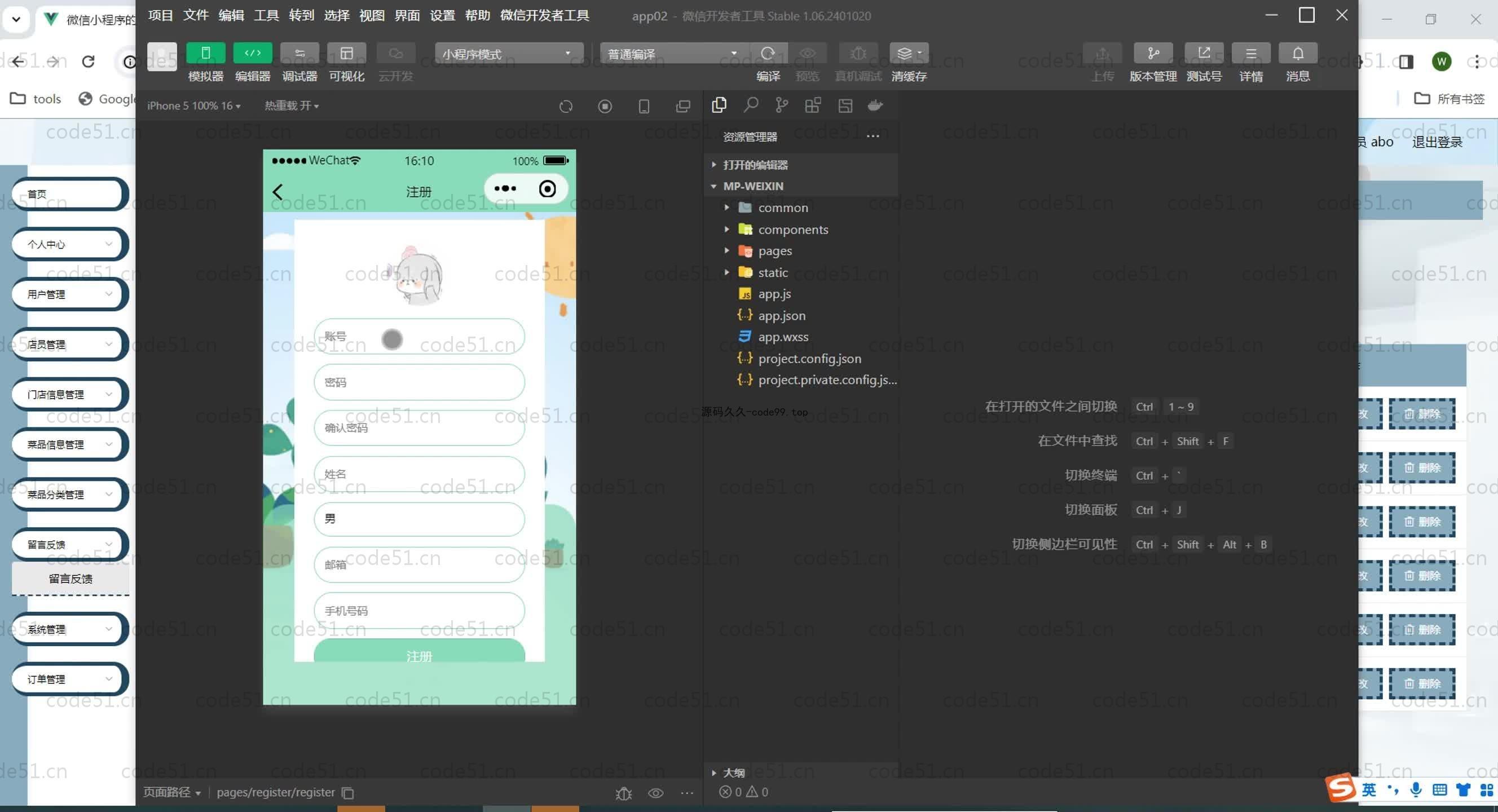Open the page path (页面路径) dropdown
This screenshot has width=1498, height=812.
[172, 792]
